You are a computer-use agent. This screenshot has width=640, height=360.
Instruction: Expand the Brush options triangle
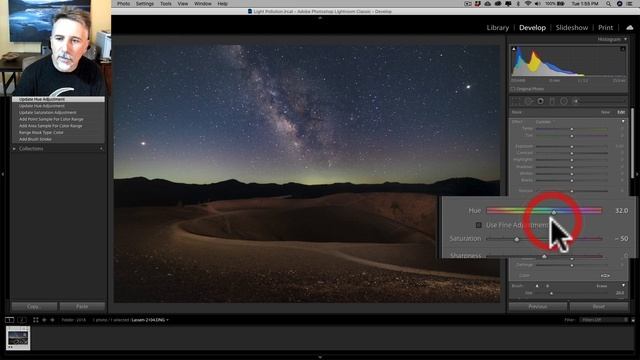623,285
